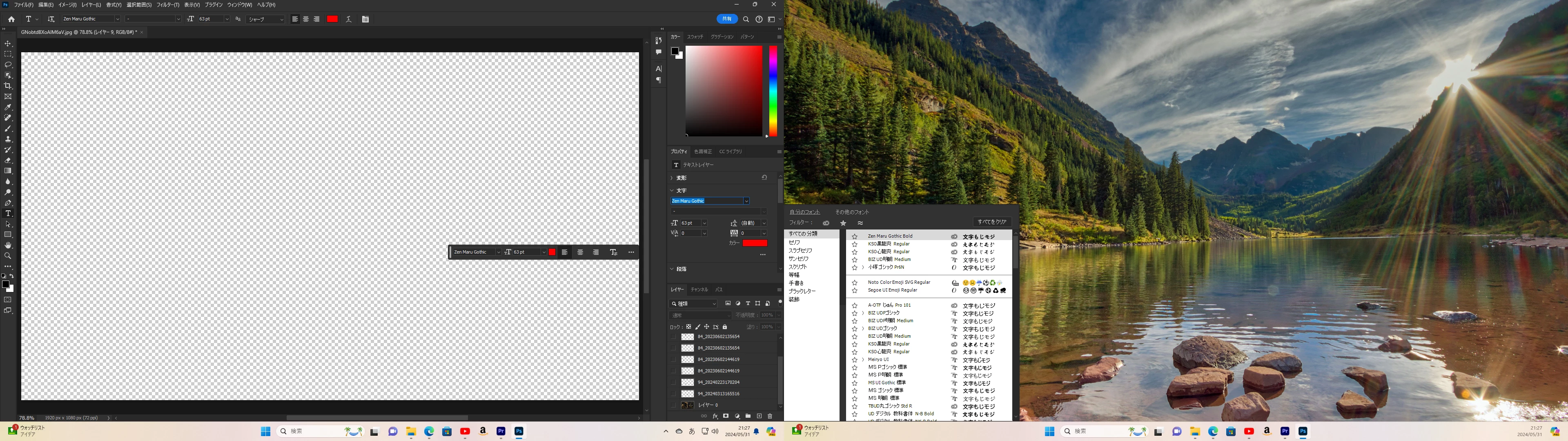Favorite star for Meiryo UI font
This screenshot has width=1568, height=441.
(x=855, y=360)
